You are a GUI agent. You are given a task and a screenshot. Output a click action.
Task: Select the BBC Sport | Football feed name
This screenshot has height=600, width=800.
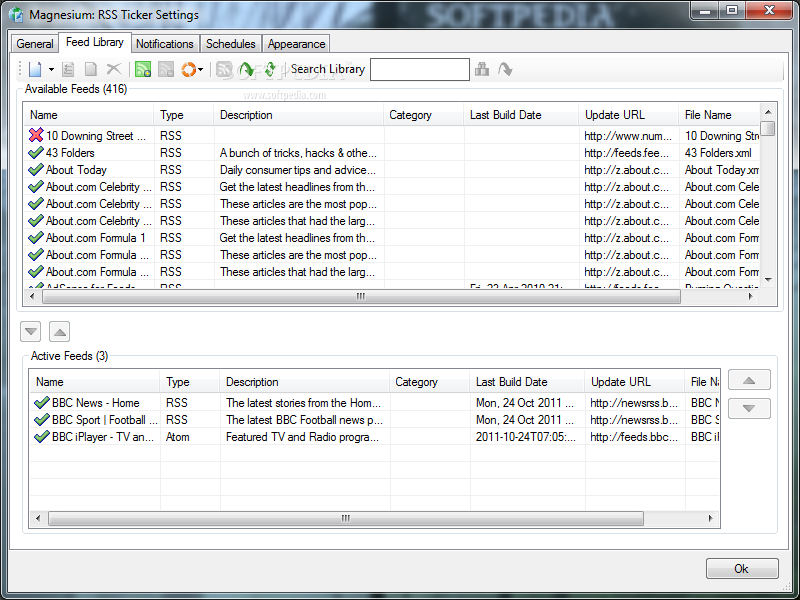click(x=105, y=420)
